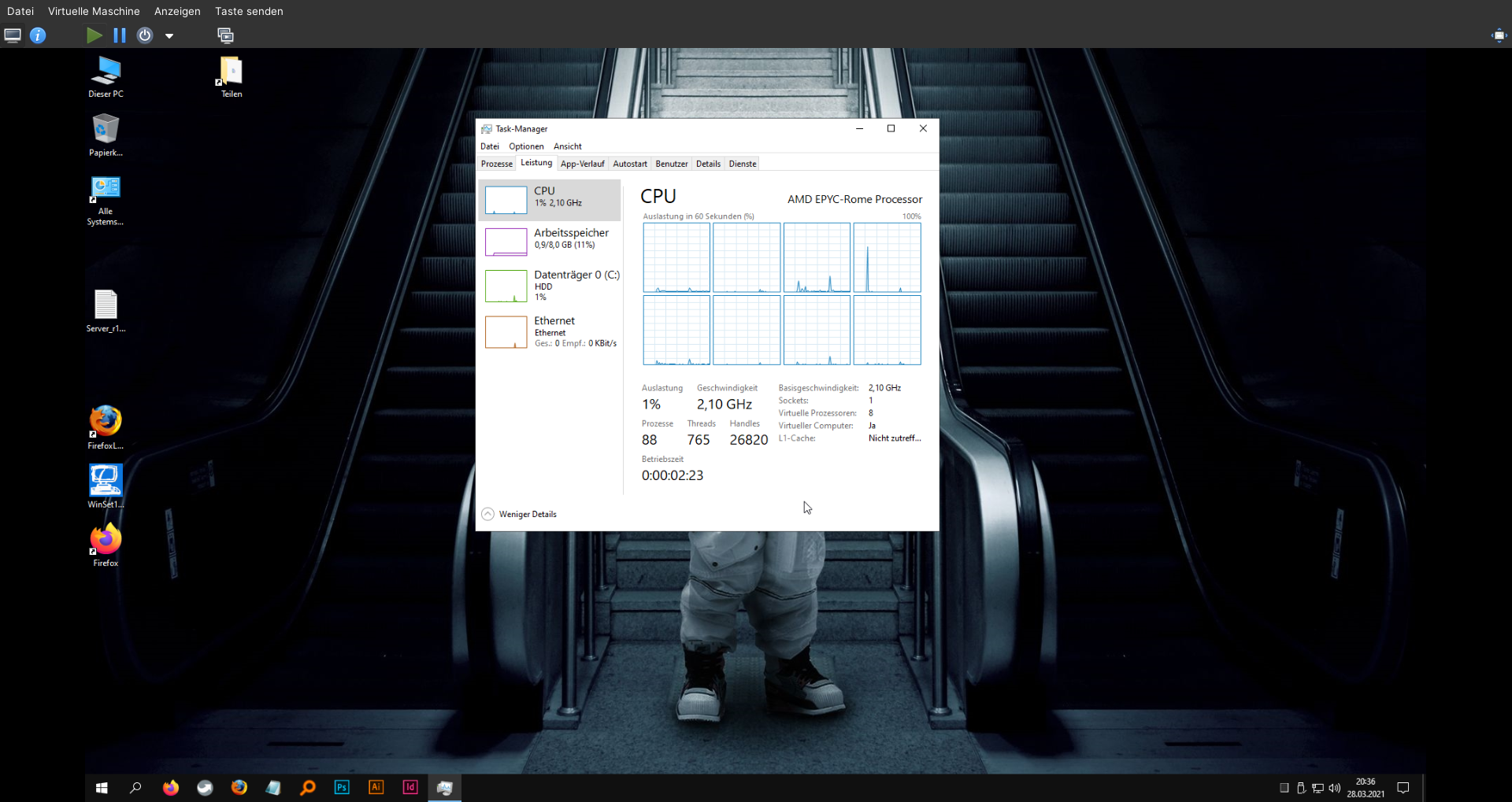This screenshot has width=1512, height=802.
Task: Select the Dieser PC desktop icon
Action: pos(106,77)
